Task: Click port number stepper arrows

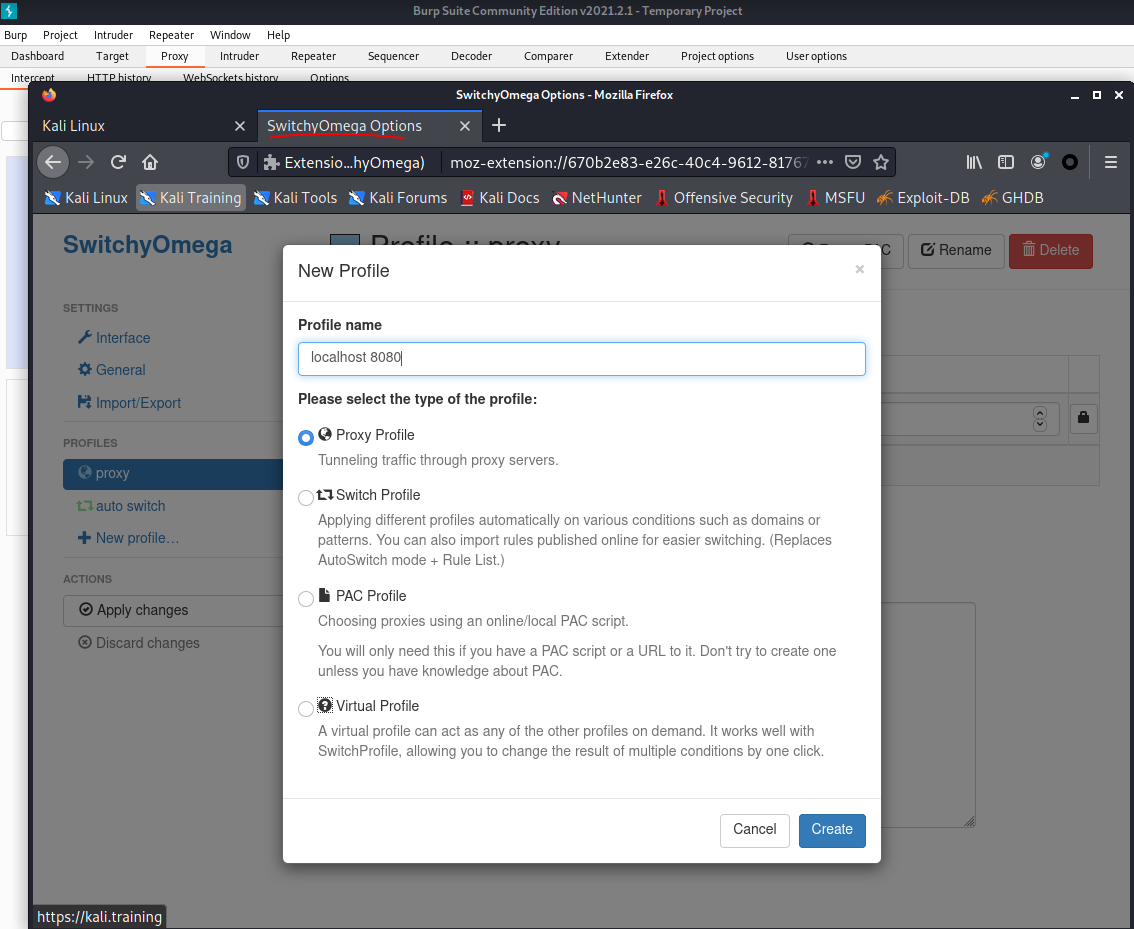Action: (x=1040, y=419)
